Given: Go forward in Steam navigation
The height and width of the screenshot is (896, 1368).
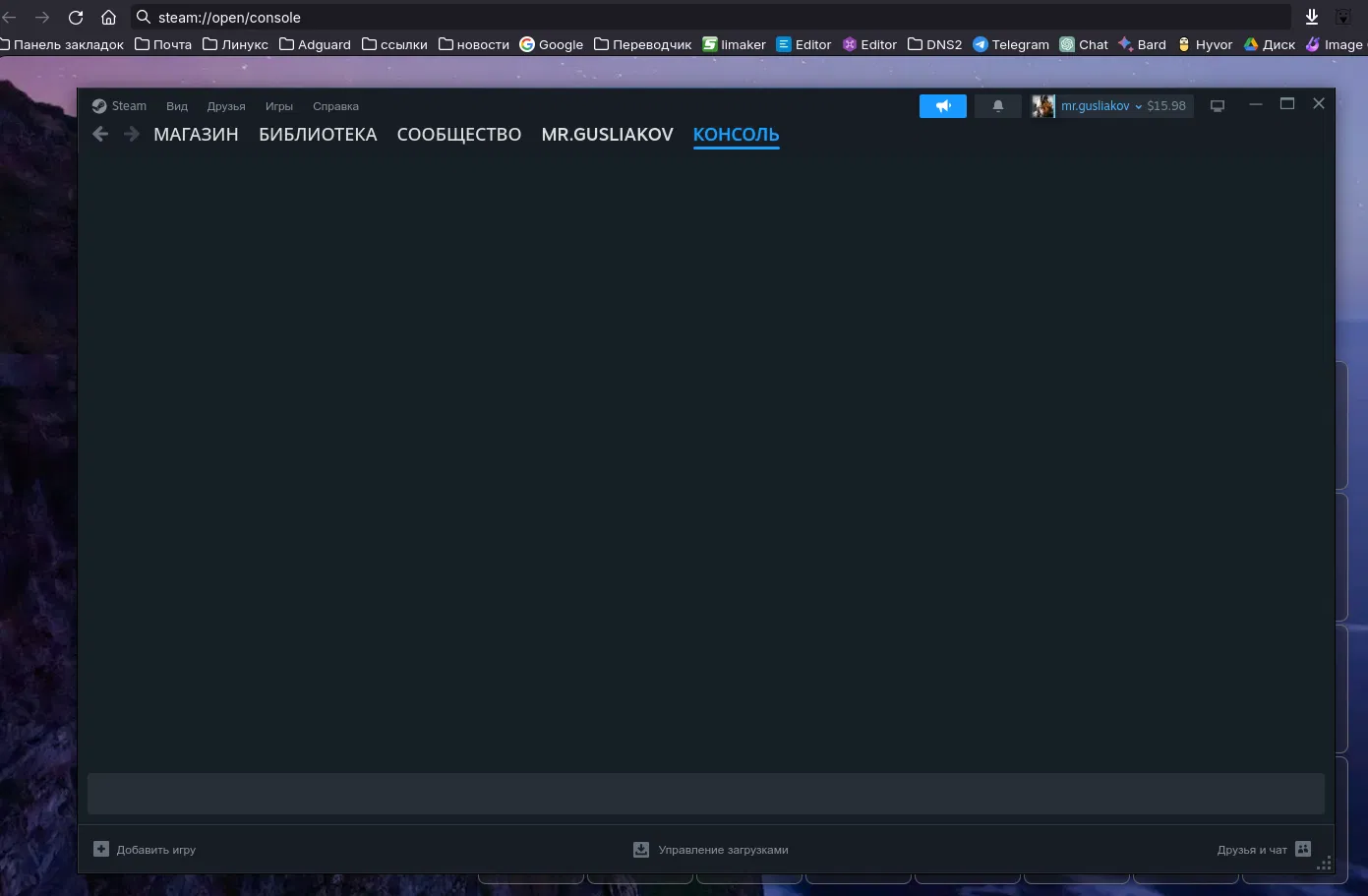Looking at the screenshot, I should tap(132, 134).
